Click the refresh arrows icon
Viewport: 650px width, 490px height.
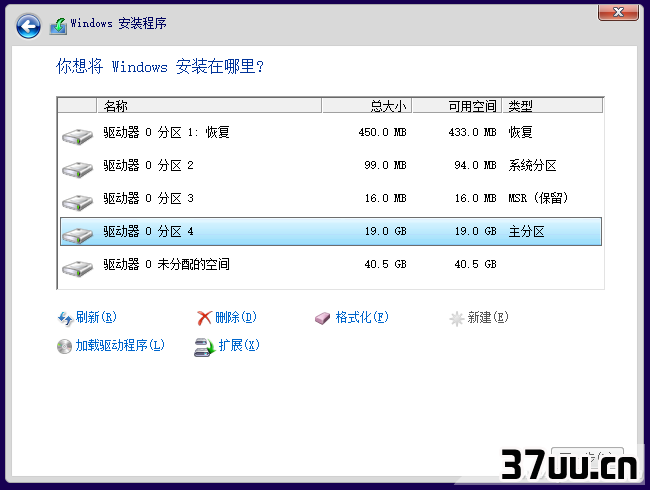(65, 318)
